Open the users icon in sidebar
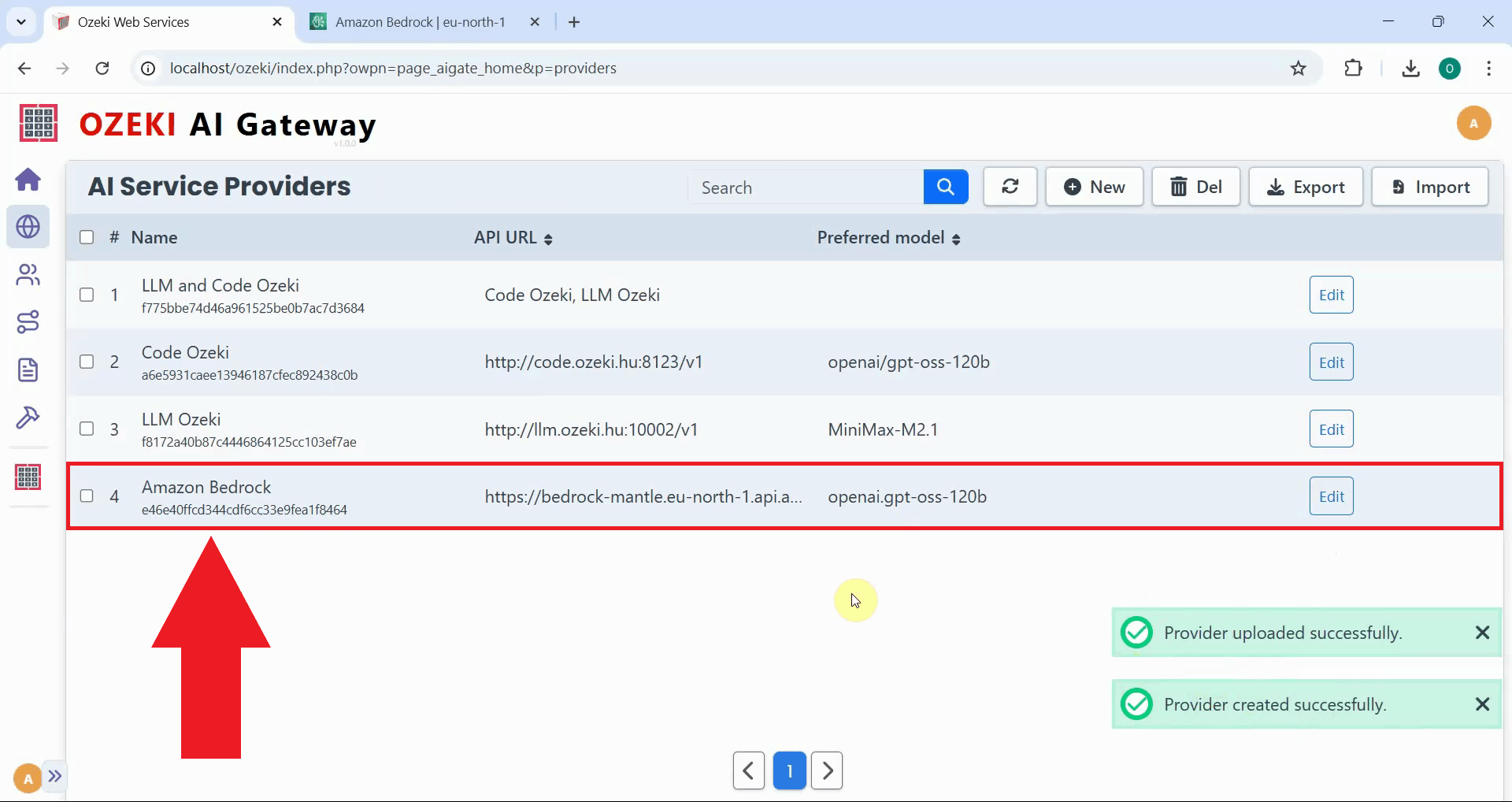Viewport: 1512px width, 802px height. pos(28,275)
